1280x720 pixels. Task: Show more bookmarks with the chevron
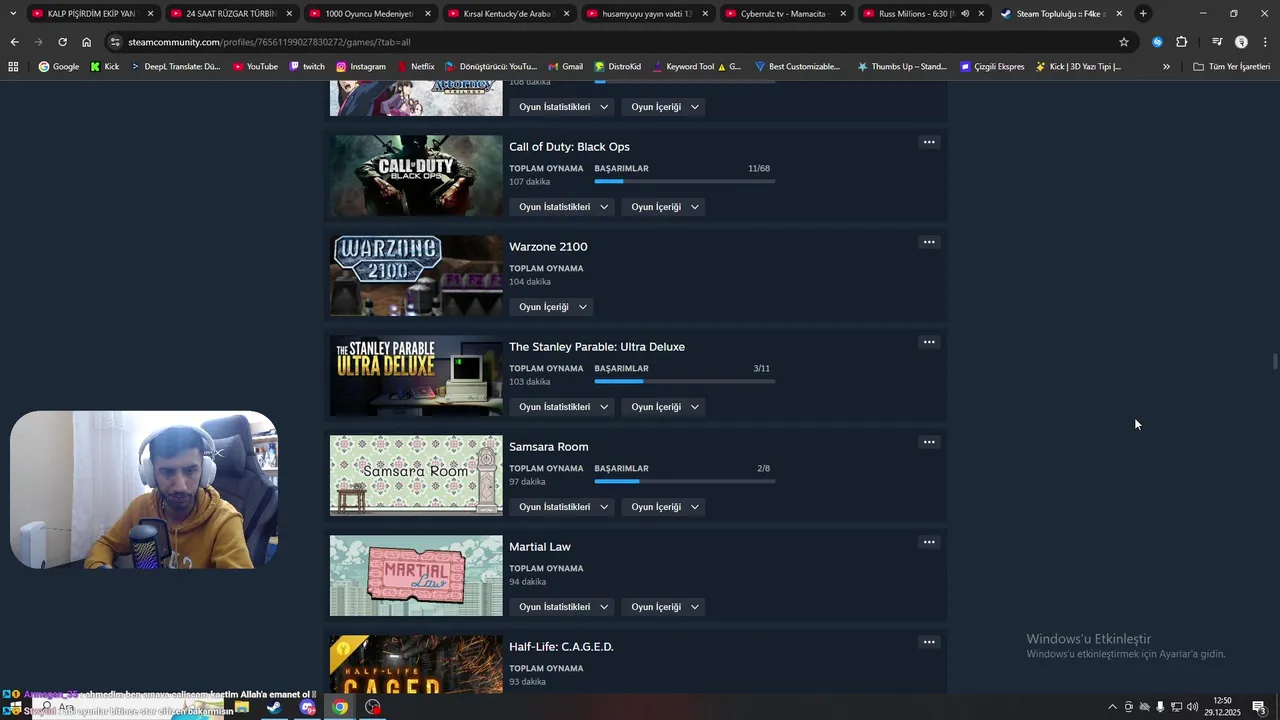(x=1166, y=67)
